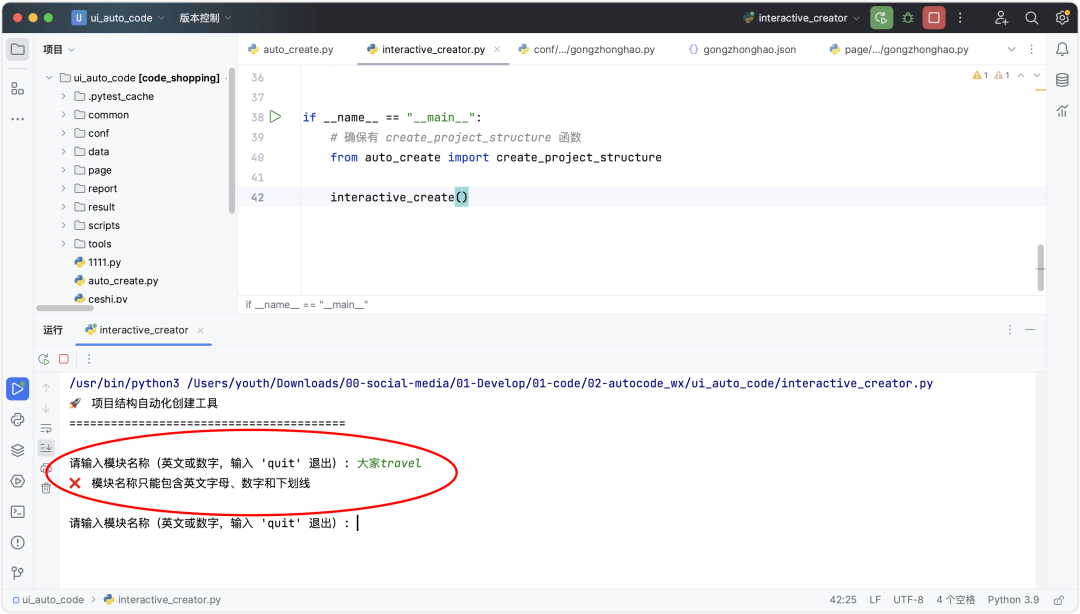Switch to the page/.../gongzhonghao.py tab
This screenshot has width=1080, height=614.
[899, 50]
